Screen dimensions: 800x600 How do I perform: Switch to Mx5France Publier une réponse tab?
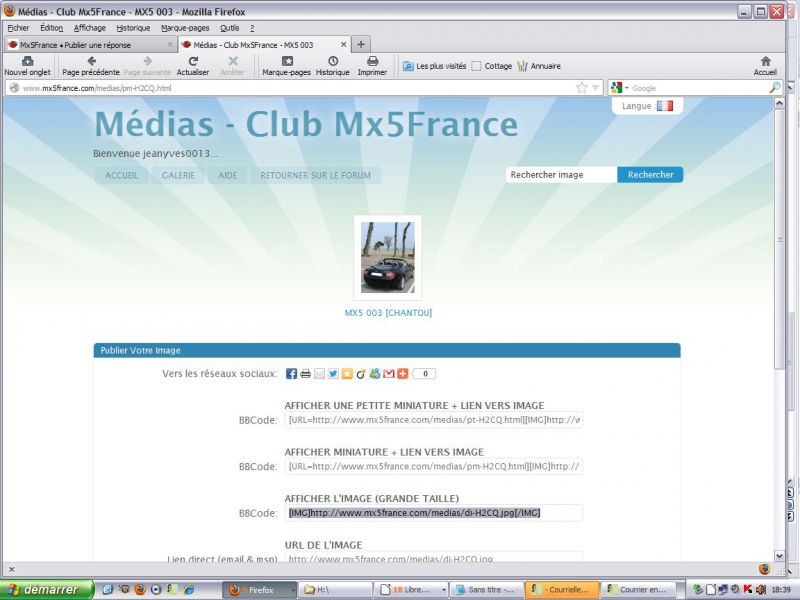[90, 45]
